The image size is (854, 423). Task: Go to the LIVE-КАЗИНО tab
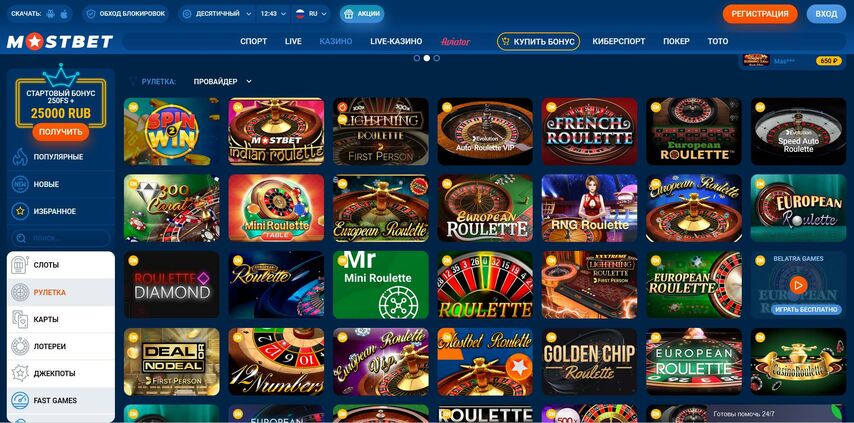tap(396, 41)
